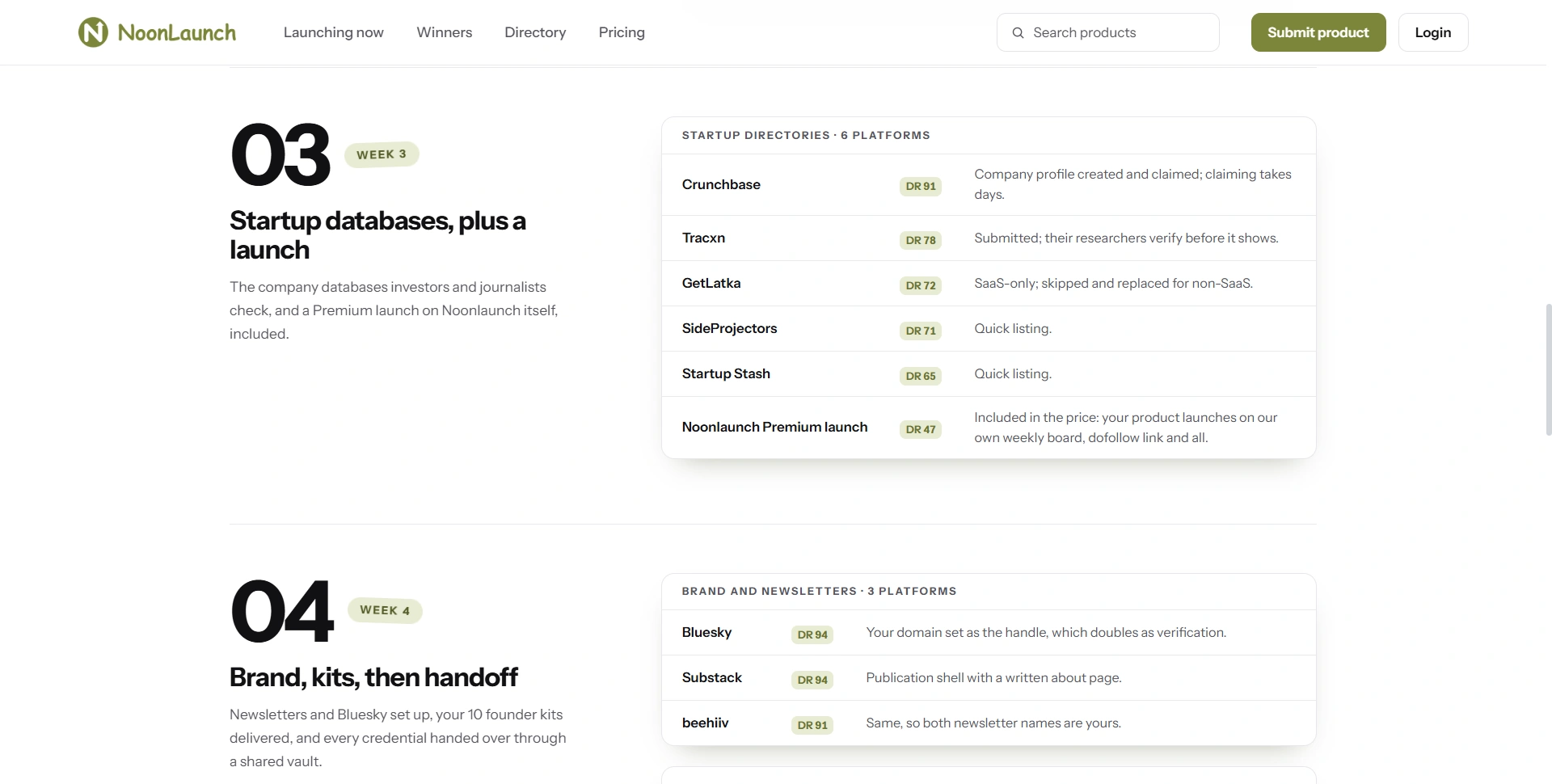Click the large 04 step number
The width and height of the screenshot is (1552, 784).
tap(282, 611)
